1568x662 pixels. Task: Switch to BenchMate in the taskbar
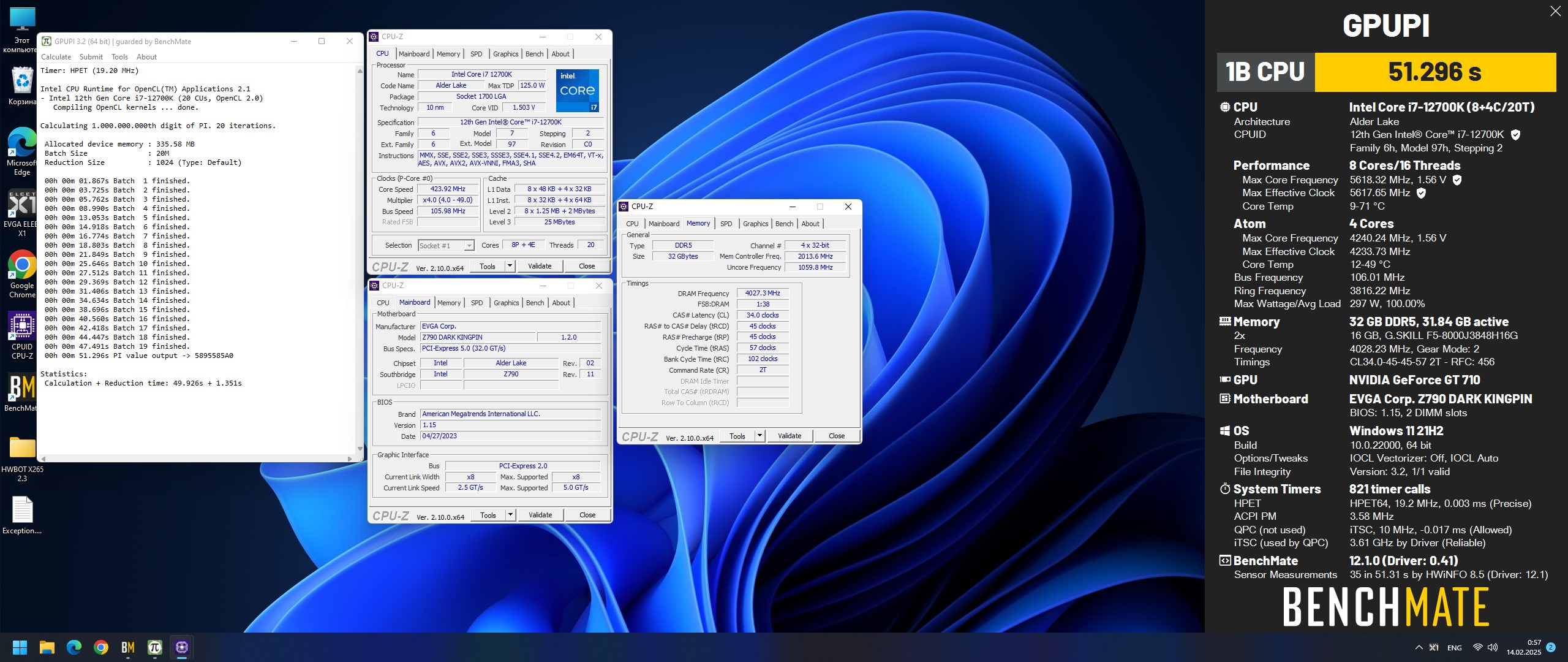[x=128, y=647]
